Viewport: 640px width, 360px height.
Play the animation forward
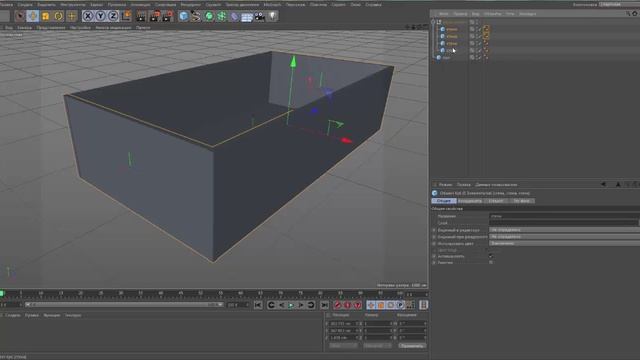[x=291, y=305]
